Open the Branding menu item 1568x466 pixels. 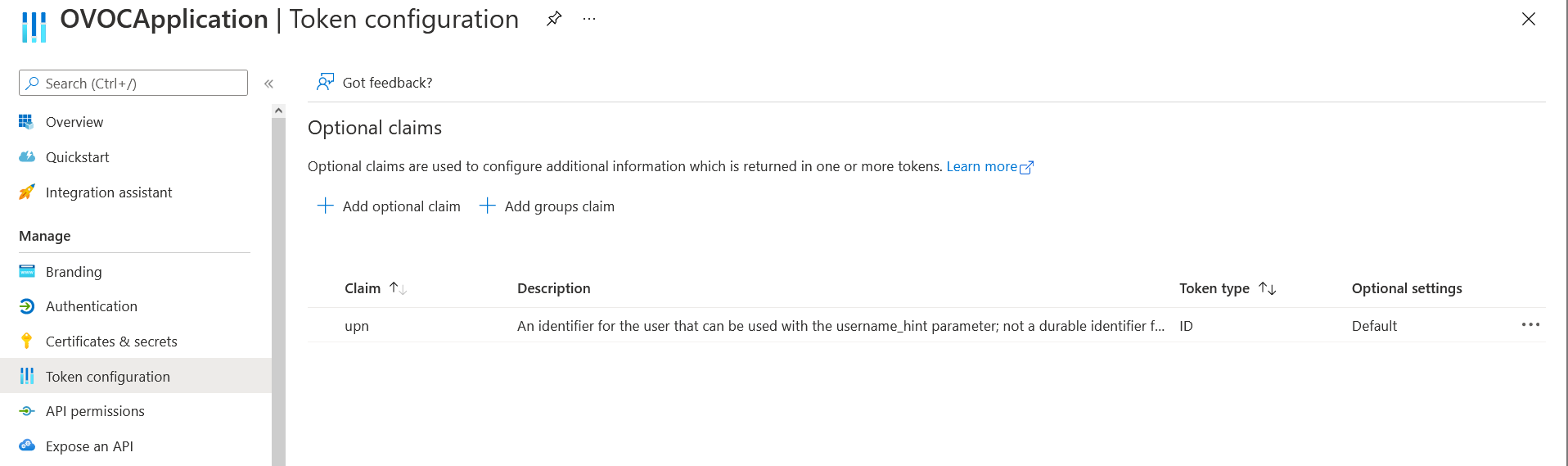(x=74, y=272)
